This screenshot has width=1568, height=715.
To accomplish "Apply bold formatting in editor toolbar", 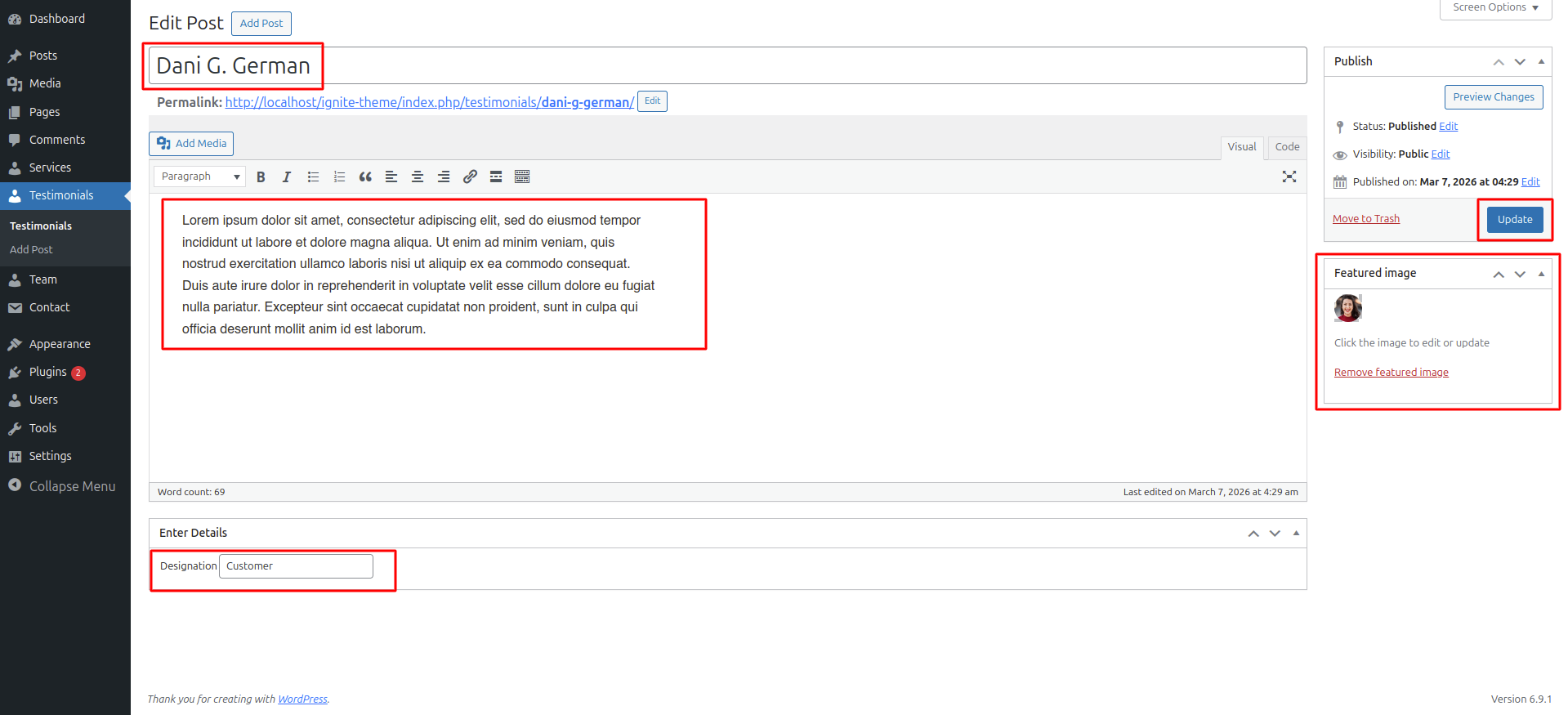I will click(261, 177).
